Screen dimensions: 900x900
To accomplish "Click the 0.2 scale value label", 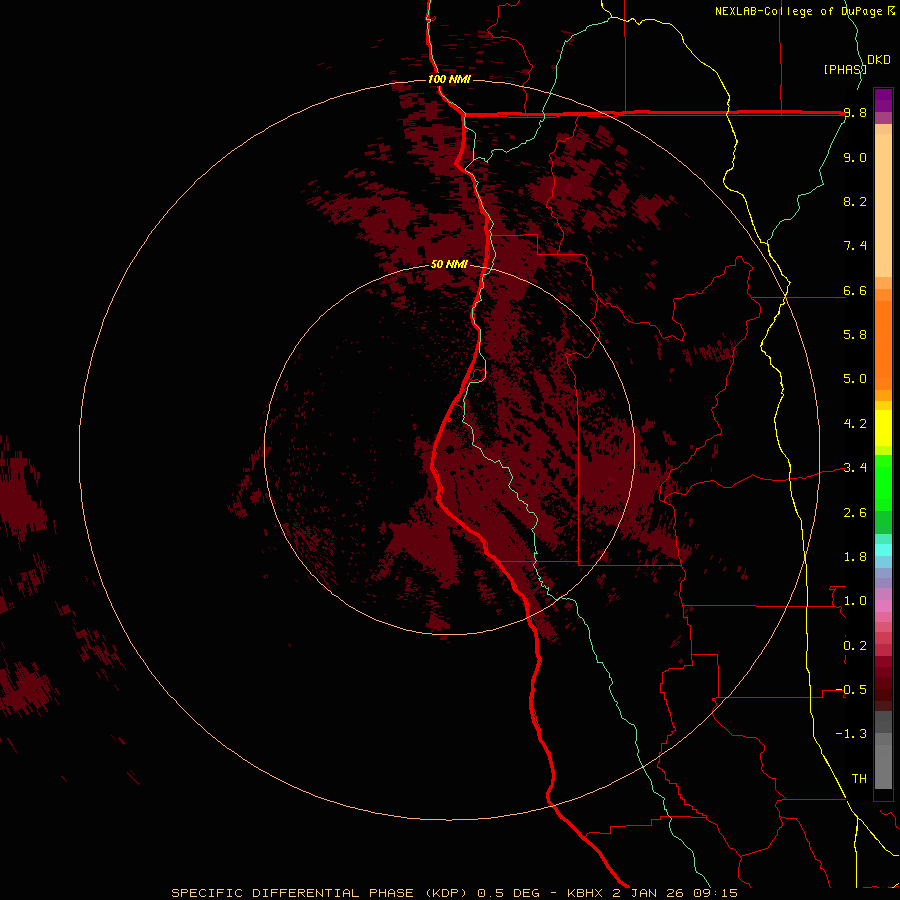I will click(855, 646).
